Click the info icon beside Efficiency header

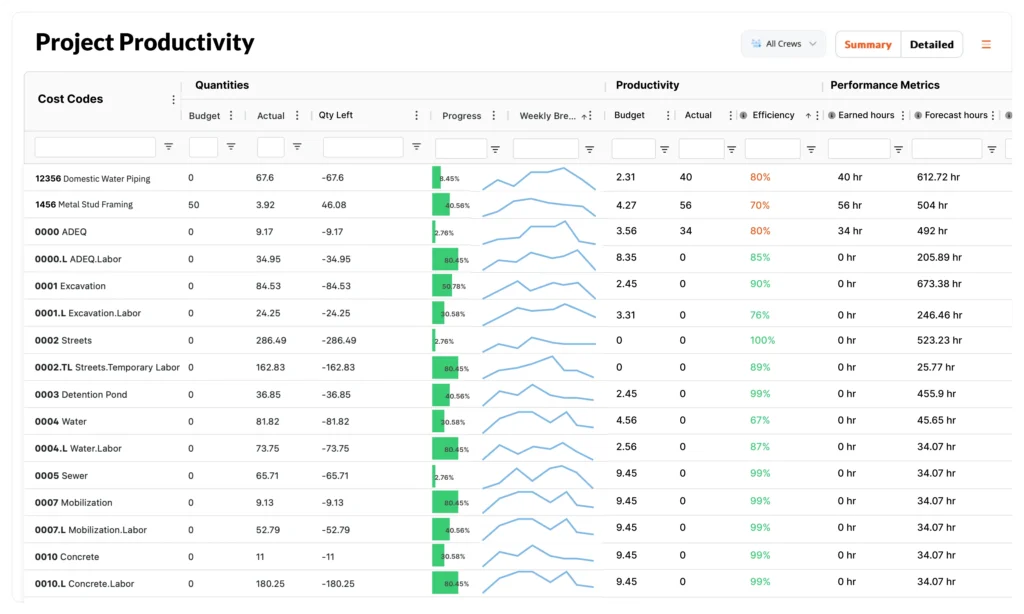pyautogui.click(x=742, y=115)
